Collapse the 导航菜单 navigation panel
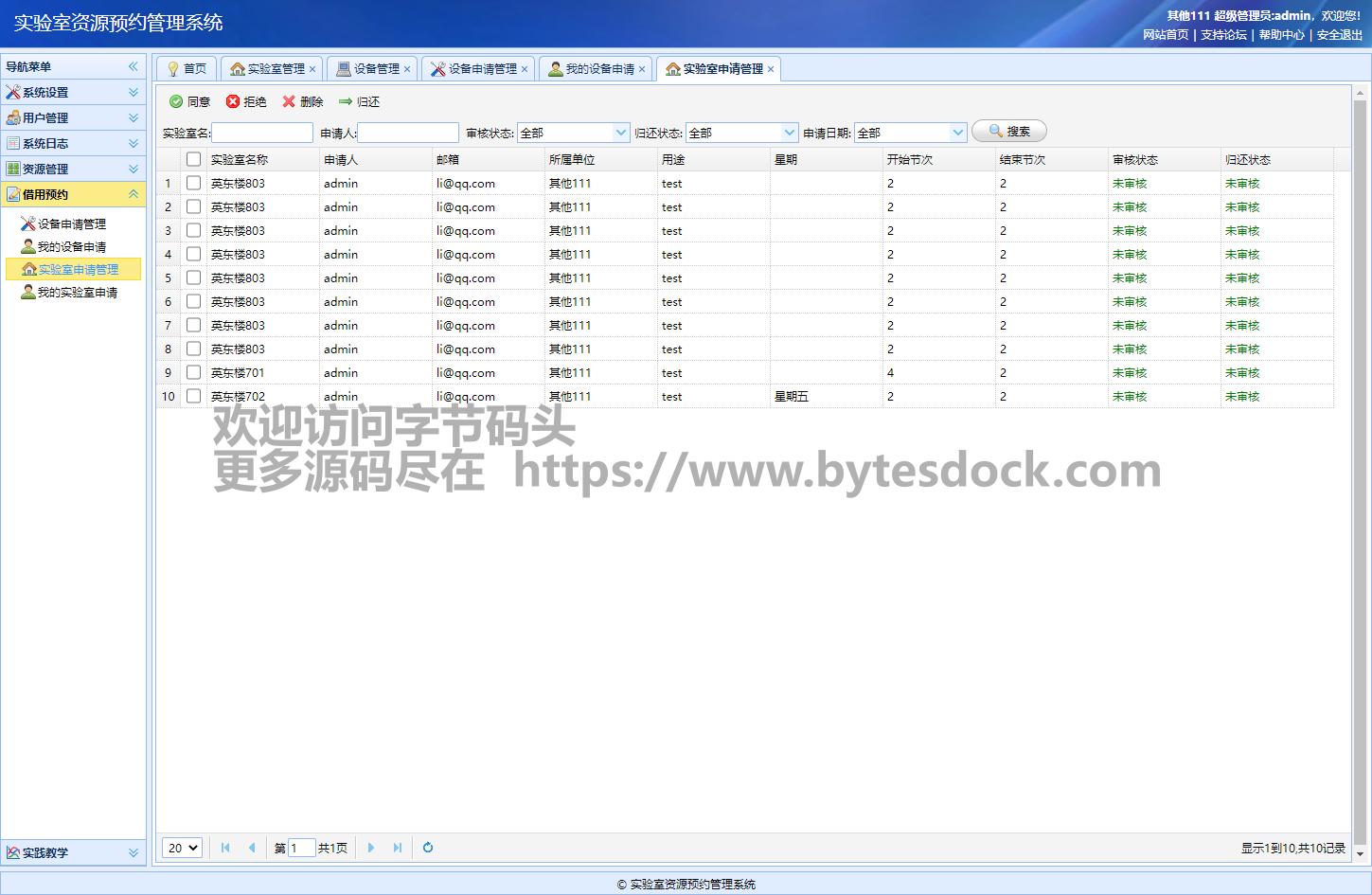The width and height of the screenshot is (1372, 895). pos(134,66)
